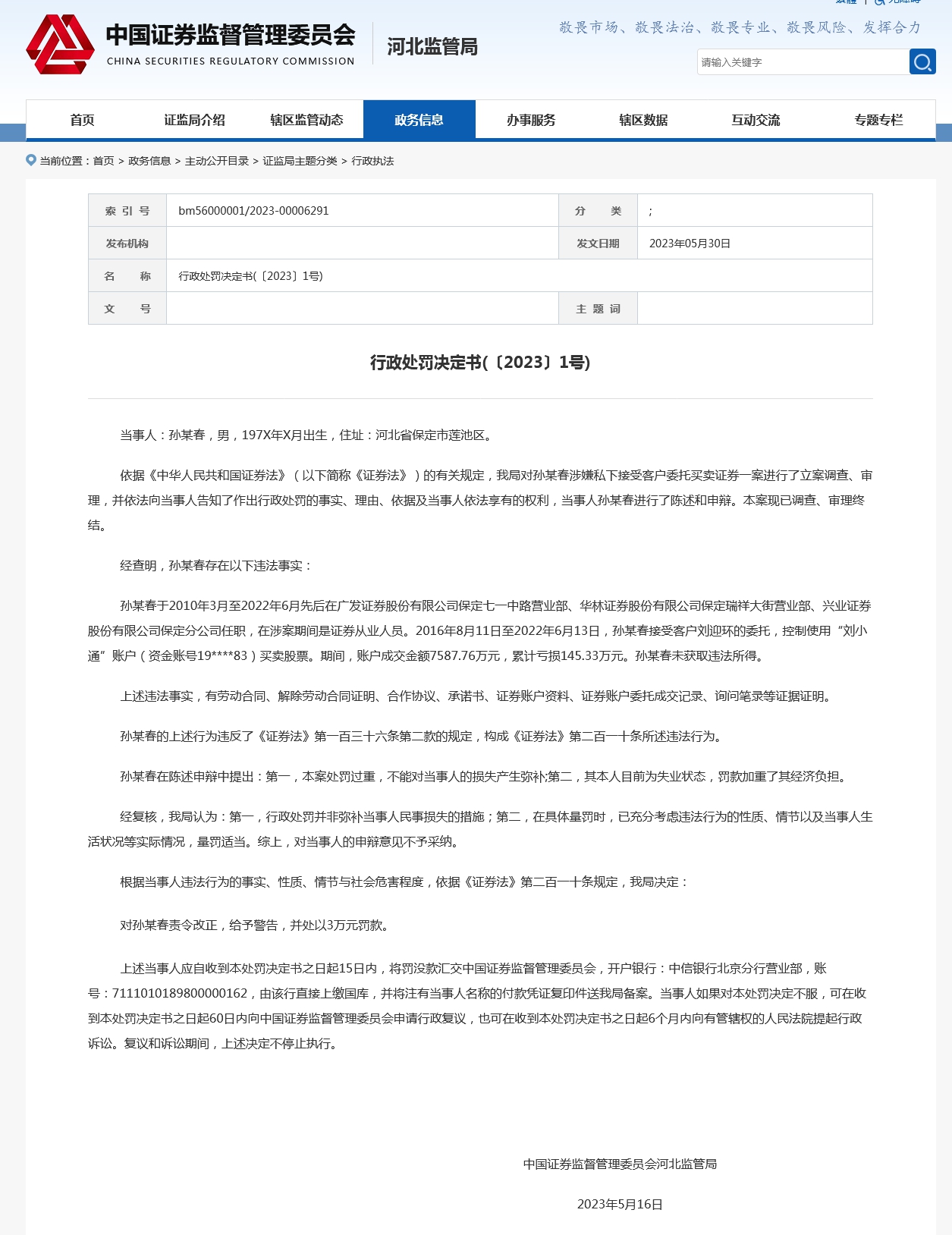This screenshot has width=952, height=1235.
Task: Go to 证监局主题分类 in the breadcrumb
Action: (x=300, y=161)
